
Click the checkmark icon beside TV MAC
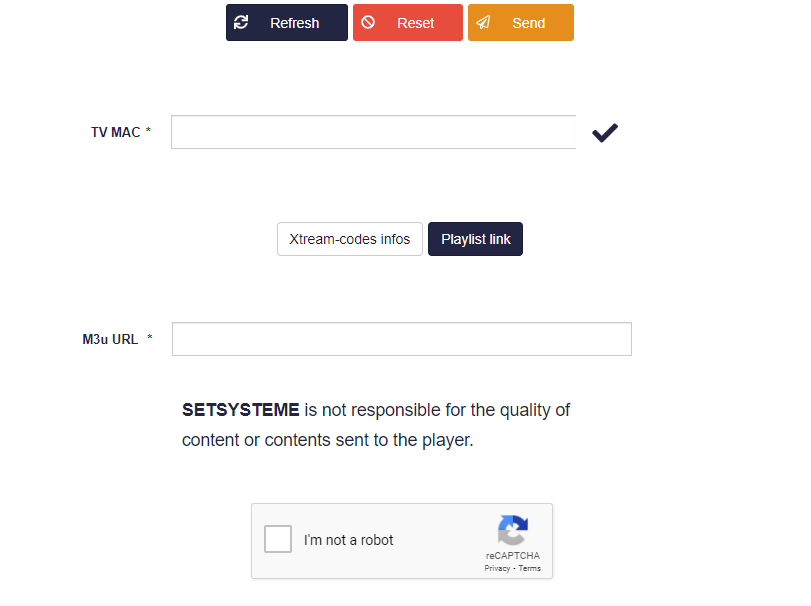pyautogui.click(x=604, y=132)
